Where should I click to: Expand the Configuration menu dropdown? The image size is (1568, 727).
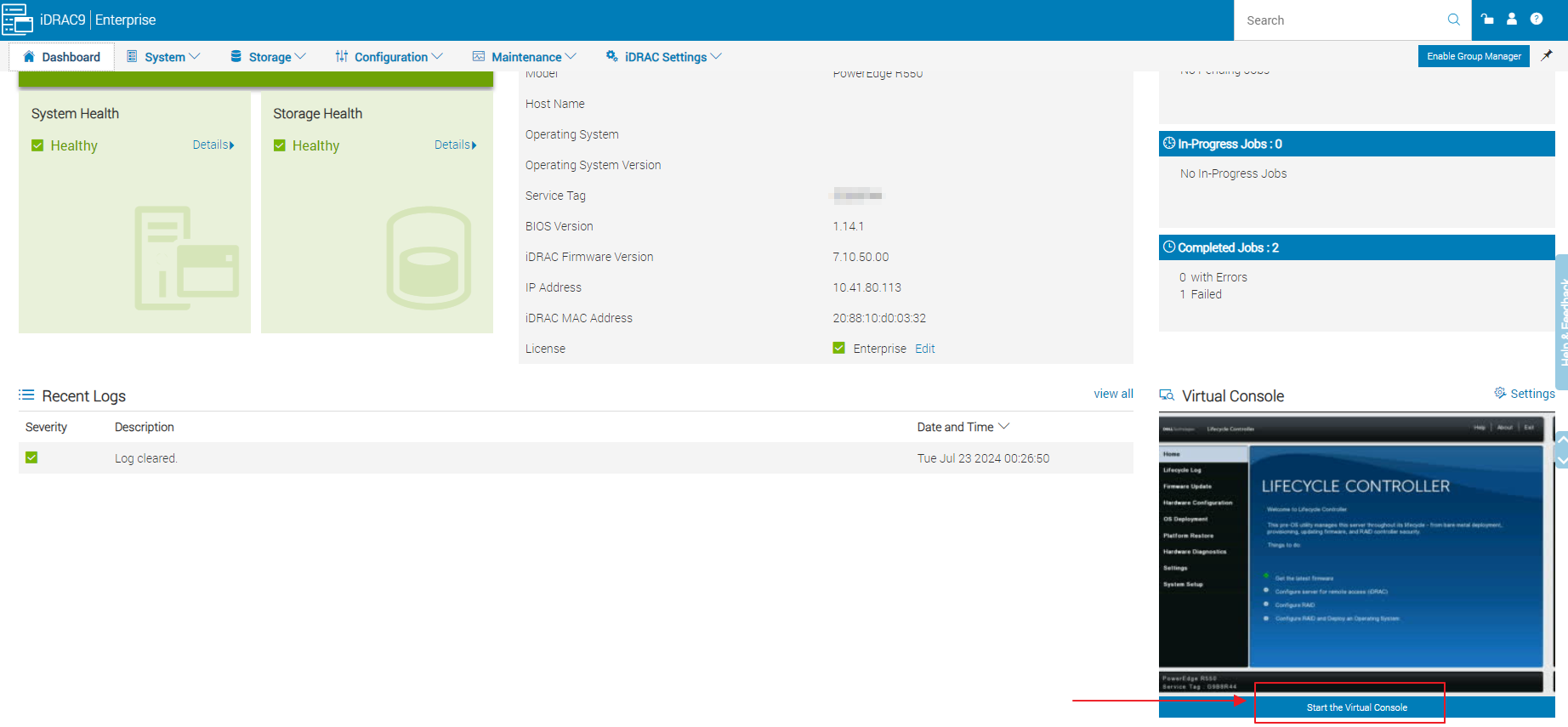tap(437, 56)
